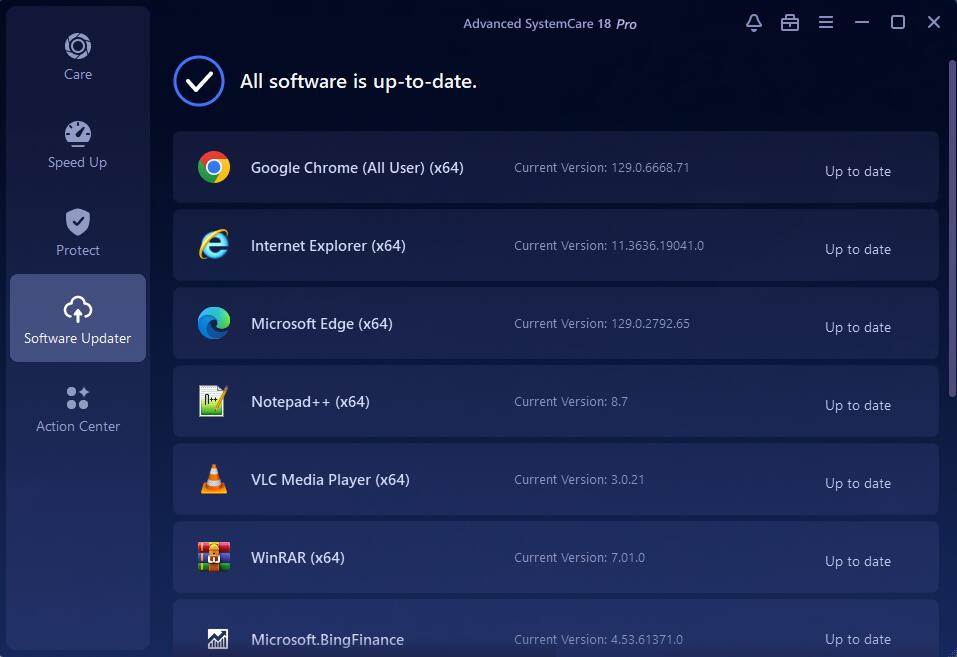957x657 pixels.
Task: Click Up to date status for Microsoft Edge
Action: pyautogui.click(x=858, y=328)
